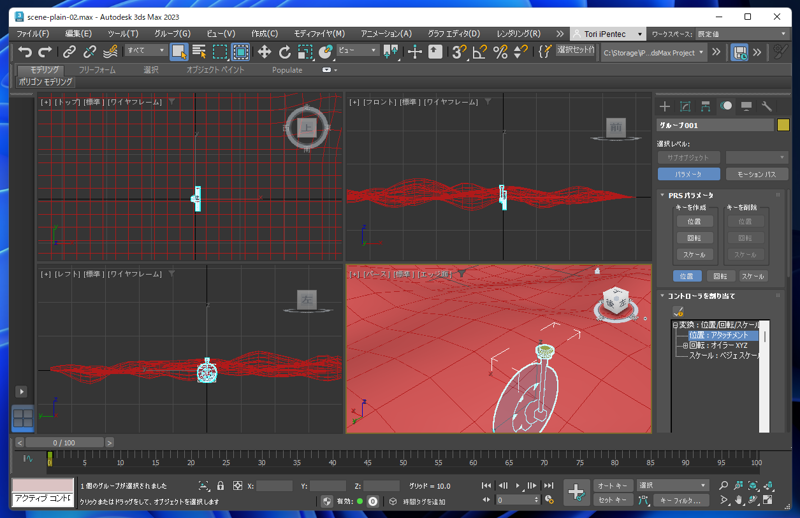This screenshot has width=800, height=518.
Task: Open the レンダリング(R) menu
Action: click(518, 34)
